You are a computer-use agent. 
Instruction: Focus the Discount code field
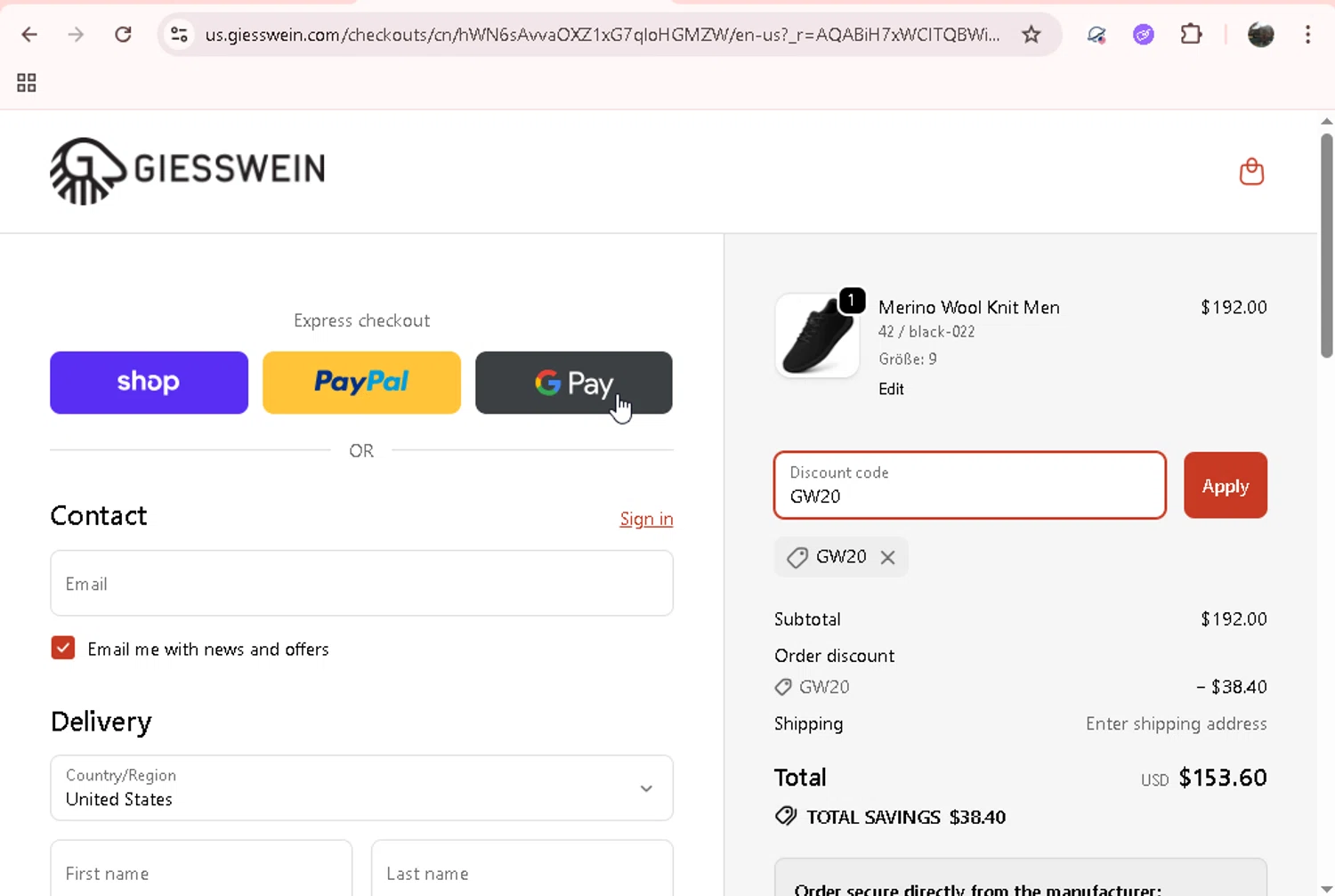(x=970, y=485)
